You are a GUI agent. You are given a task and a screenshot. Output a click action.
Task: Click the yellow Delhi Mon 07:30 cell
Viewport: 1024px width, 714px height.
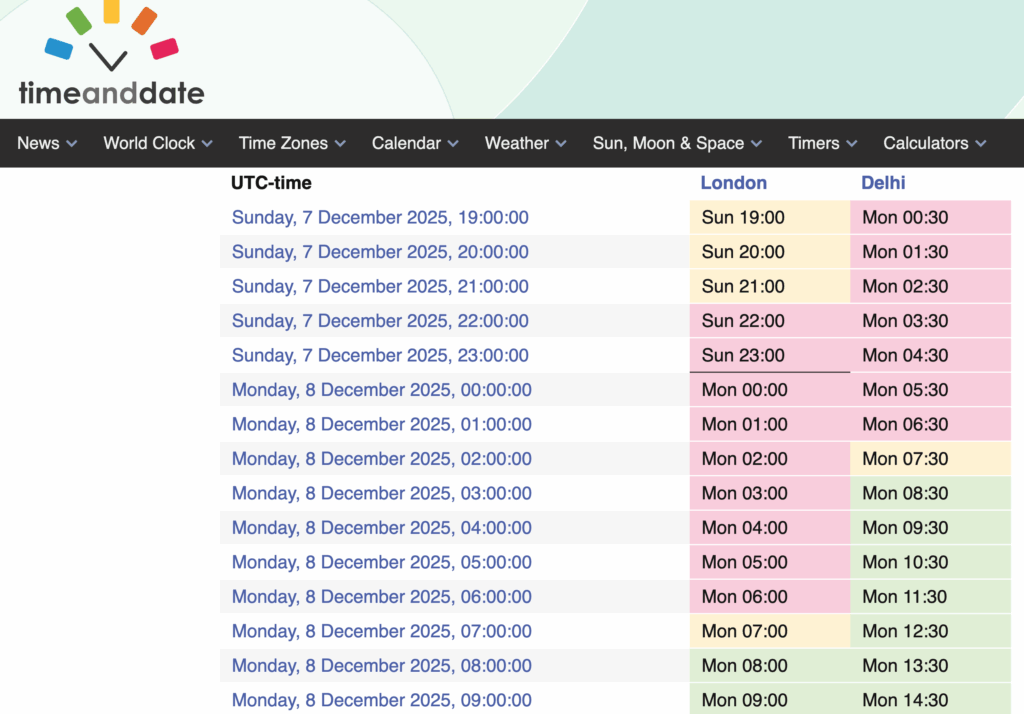pos(930,459)
